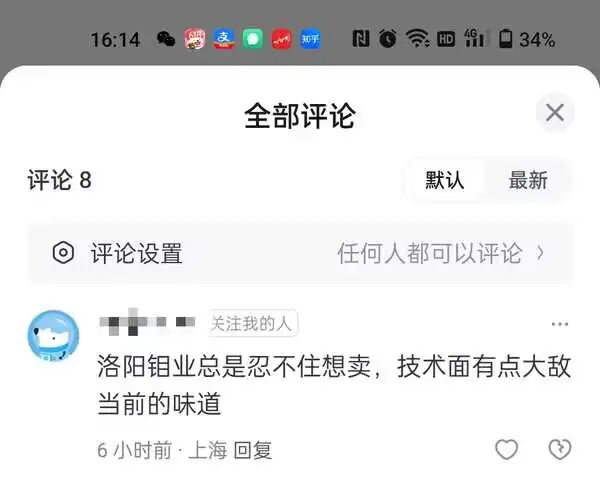Switch to 最新 comment sorting
This screenshot has width=600, height=481.
pos(528,180)
